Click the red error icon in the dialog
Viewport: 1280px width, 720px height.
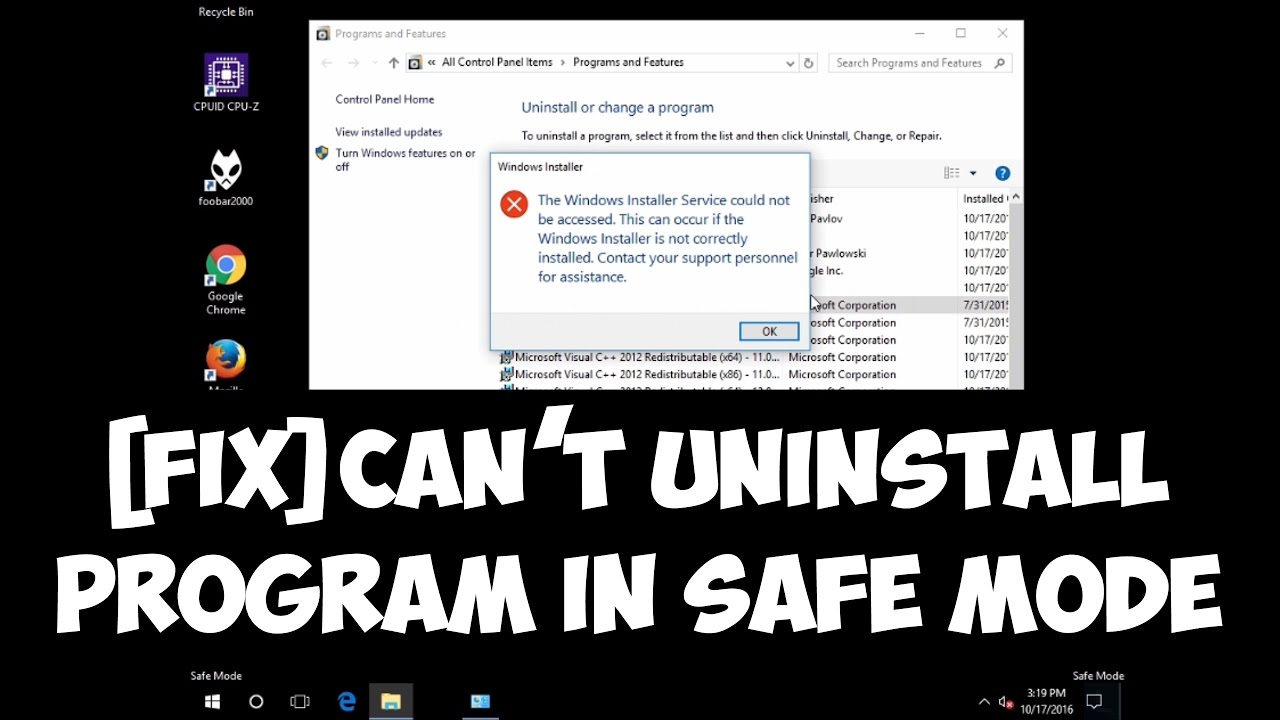514,205
